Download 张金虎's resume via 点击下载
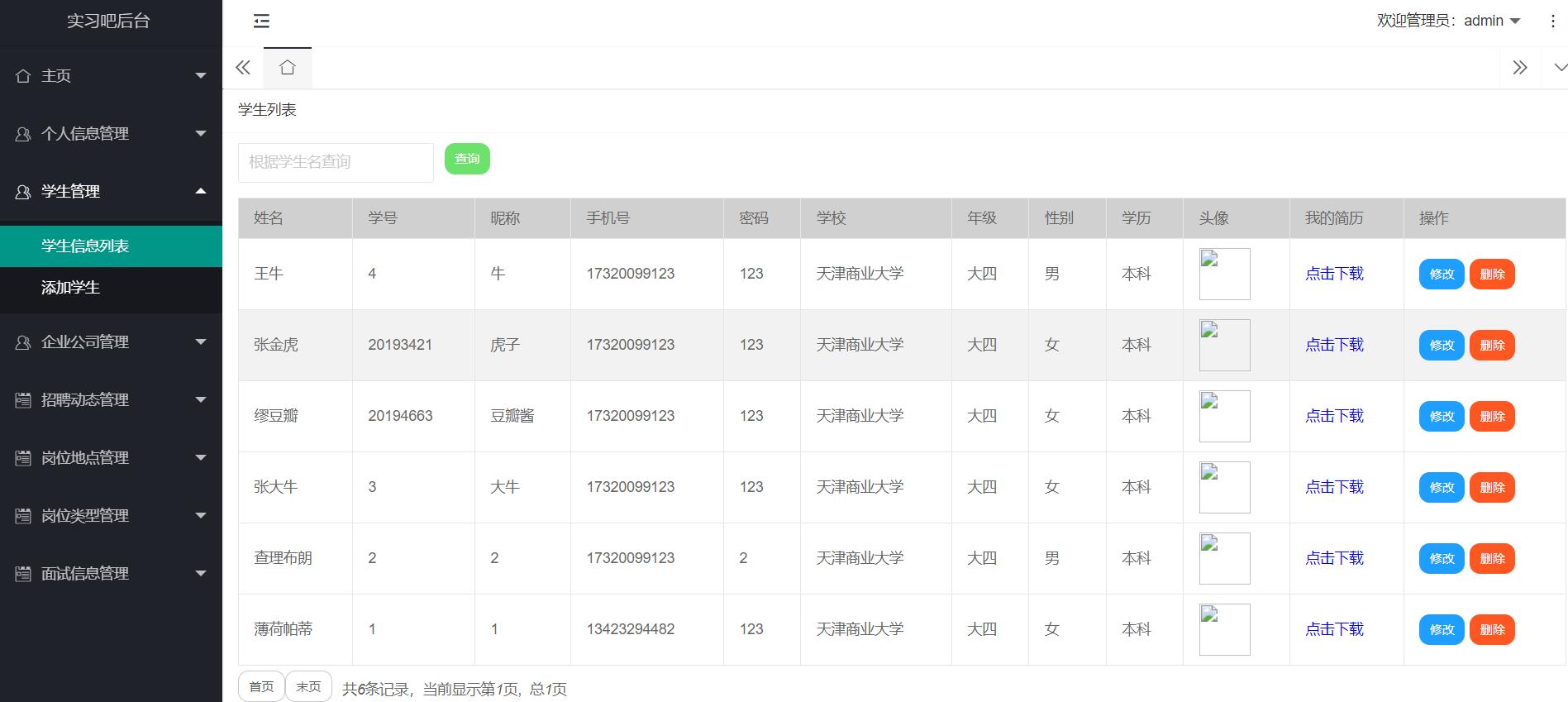 click(x=1334, y=345)
